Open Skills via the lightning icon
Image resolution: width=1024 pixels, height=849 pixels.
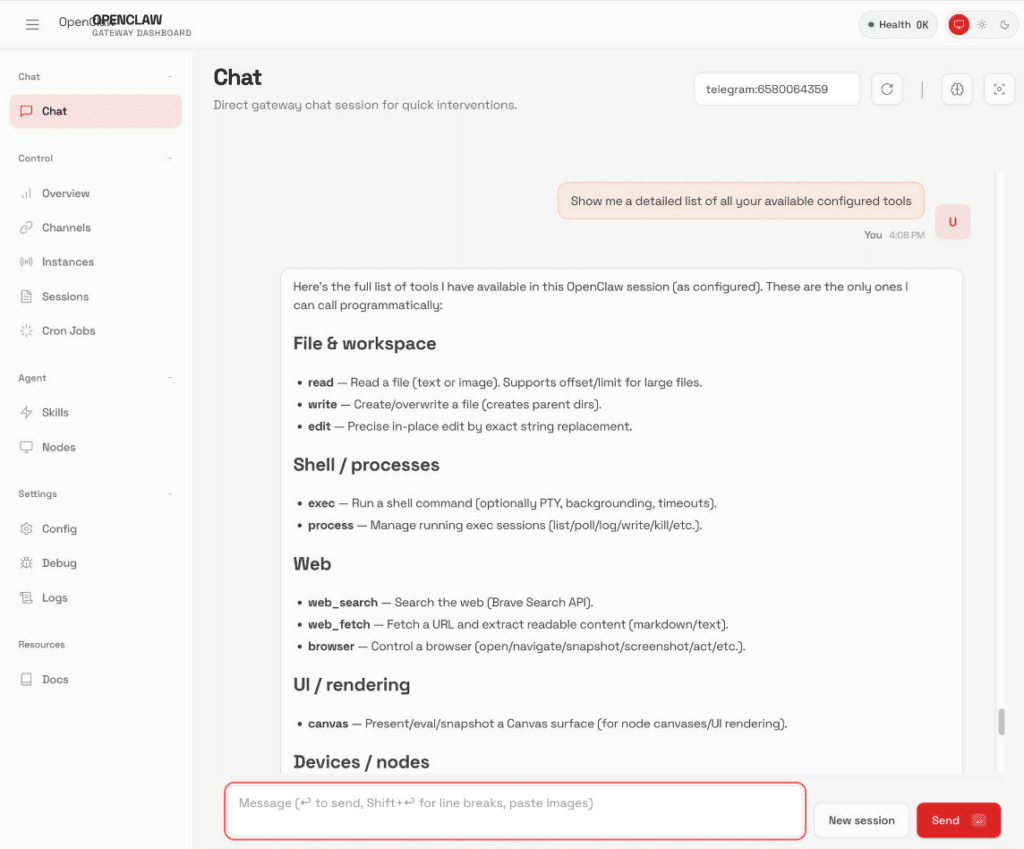[x=26, y=413]
